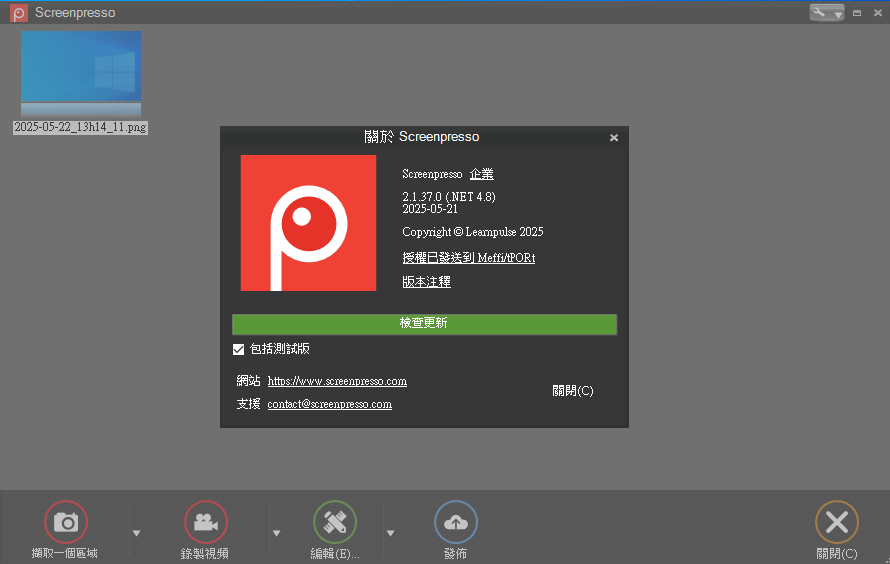Close the about dialog with the X
890x564 pixels.
pos(614,138)
